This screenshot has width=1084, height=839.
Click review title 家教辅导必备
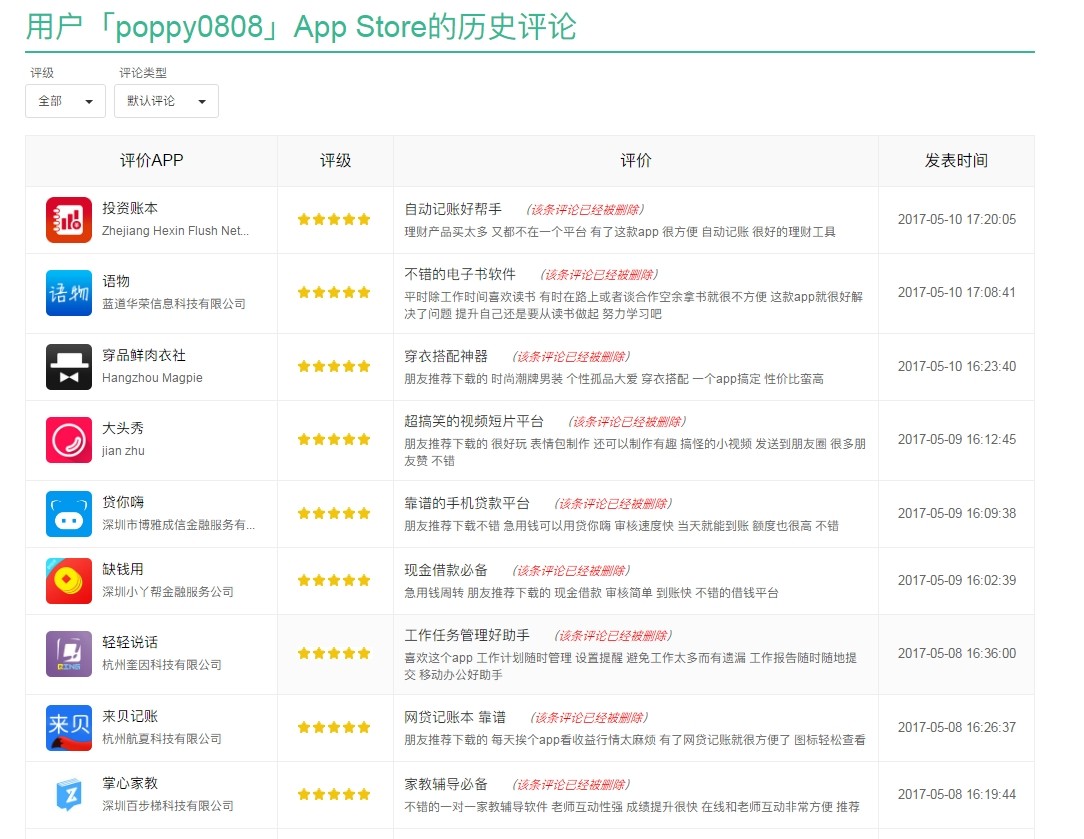click(x=446, y=784)
